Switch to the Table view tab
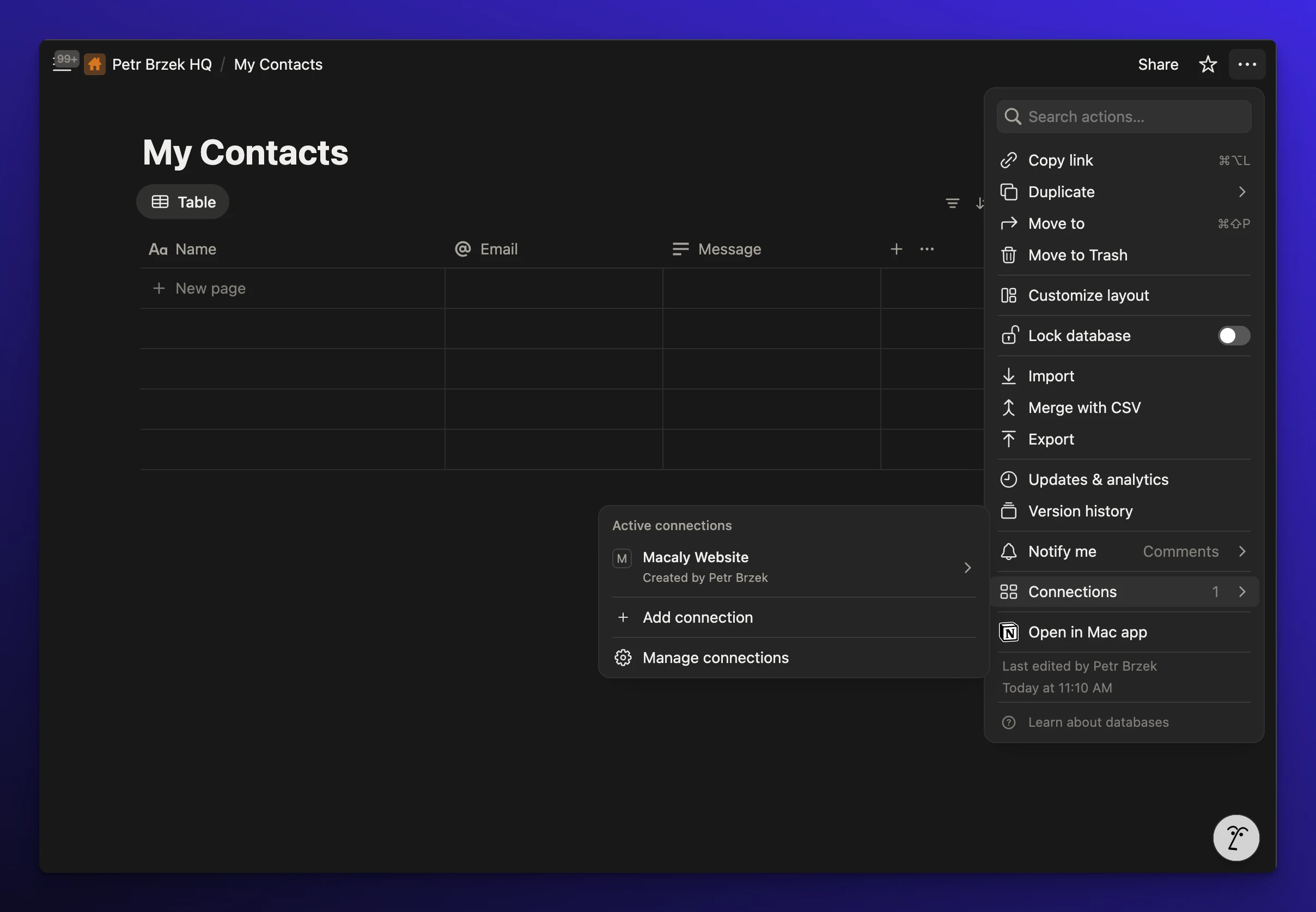The height and width of the screenshot is (912, 1316). tap(182, 201)
